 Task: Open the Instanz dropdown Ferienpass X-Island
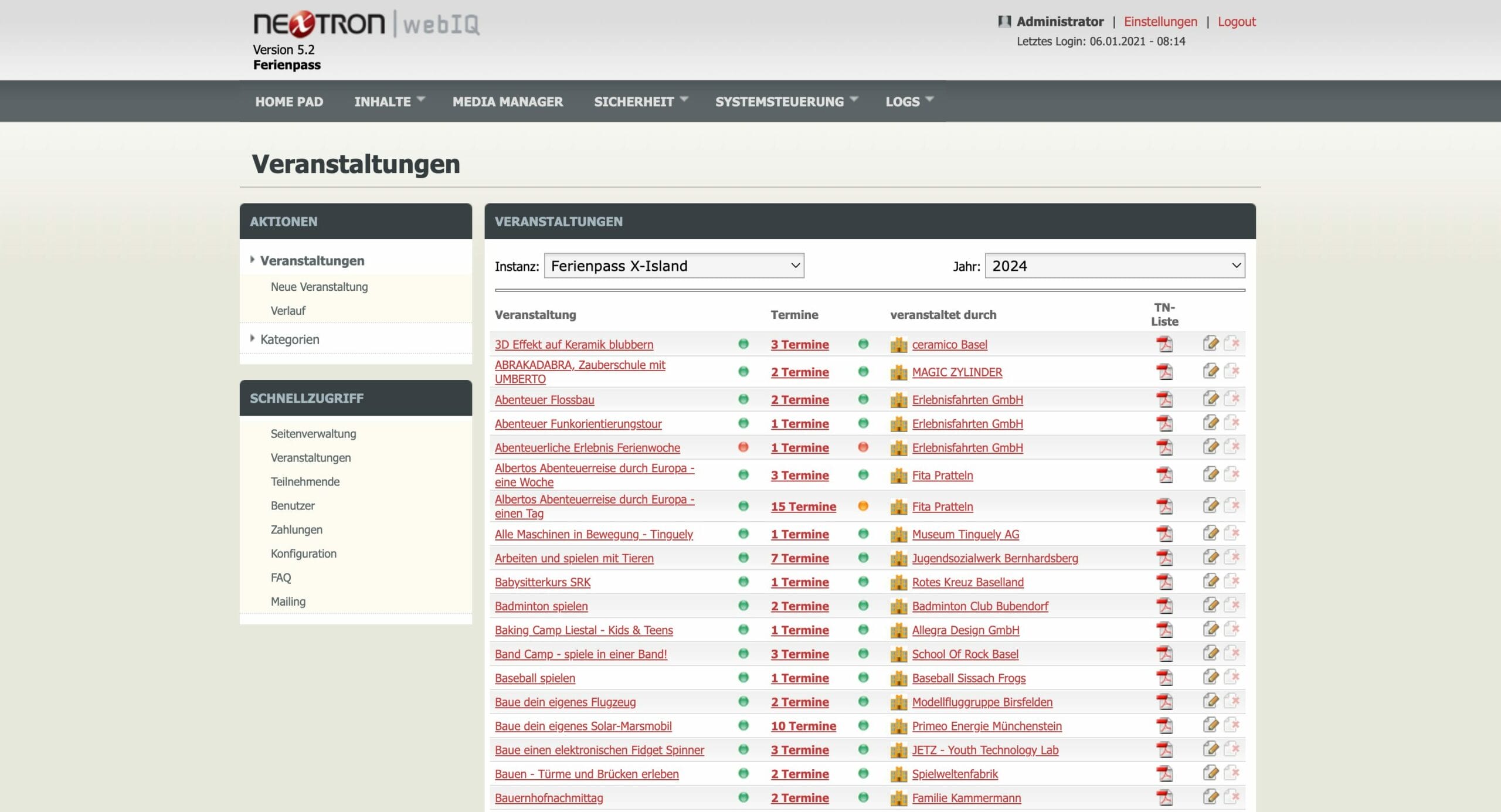click(674, 266)
